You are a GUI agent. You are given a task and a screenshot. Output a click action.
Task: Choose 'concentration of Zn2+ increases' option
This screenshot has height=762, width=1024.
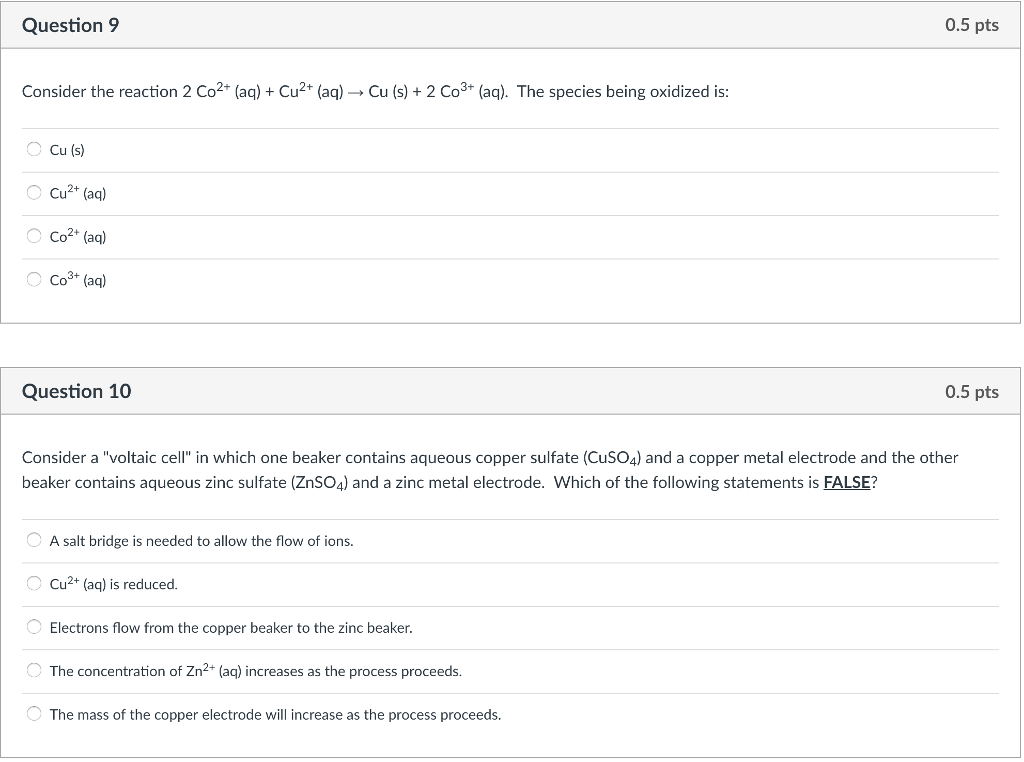pyautogui.click(x=34, y=670)
